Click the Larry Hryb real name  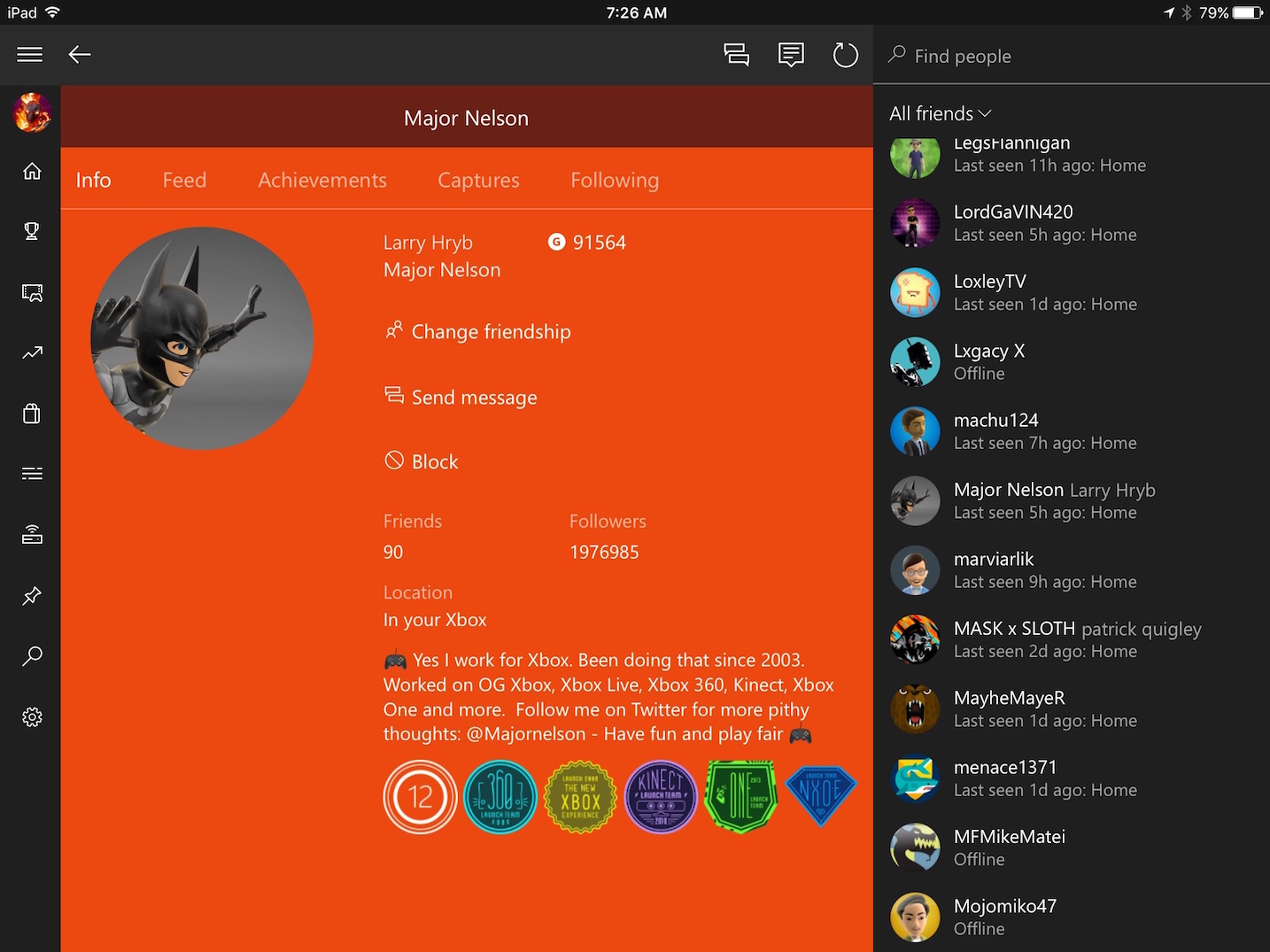(428, 242)
